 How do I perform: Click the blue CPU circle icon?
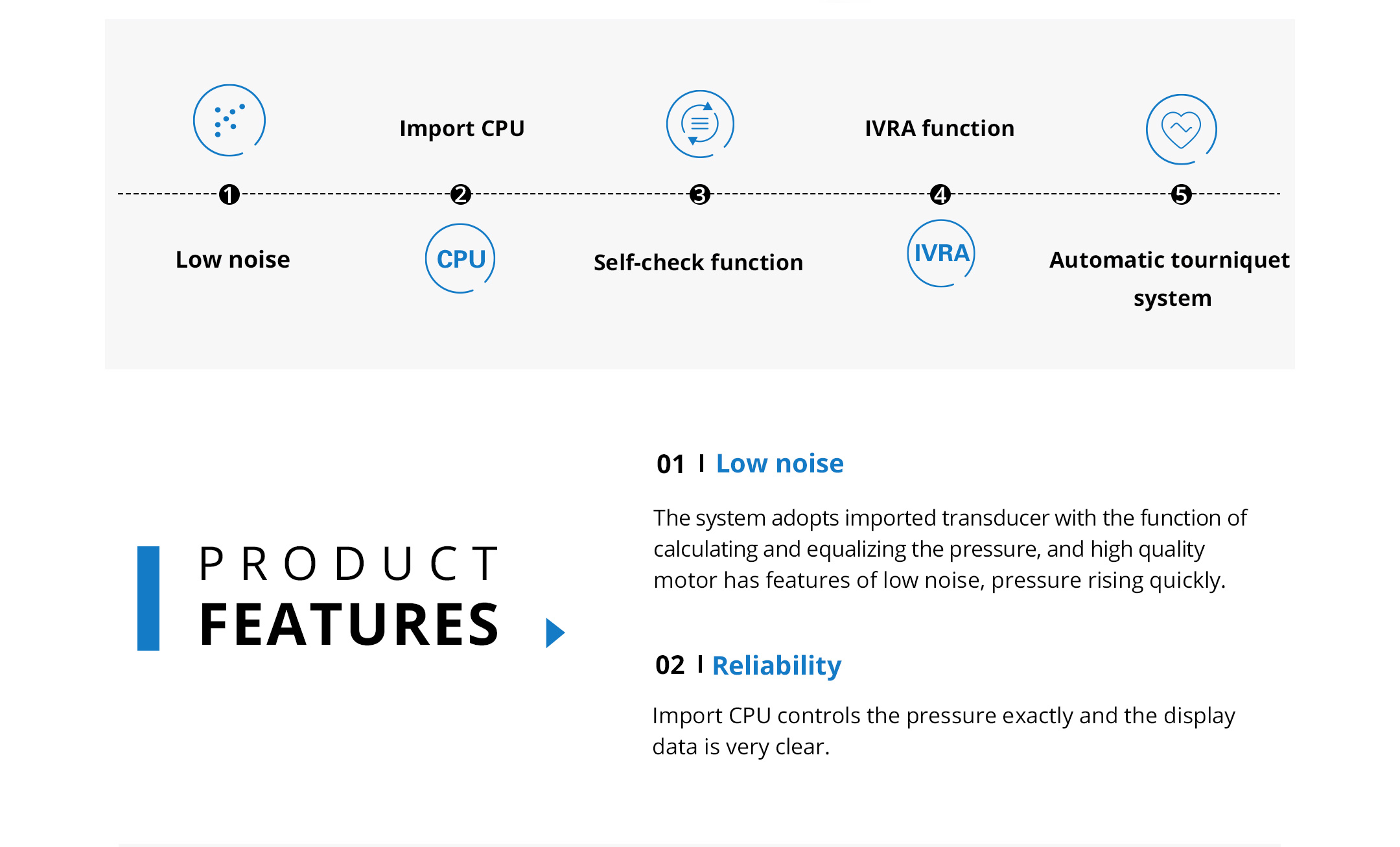click(460, 259)
